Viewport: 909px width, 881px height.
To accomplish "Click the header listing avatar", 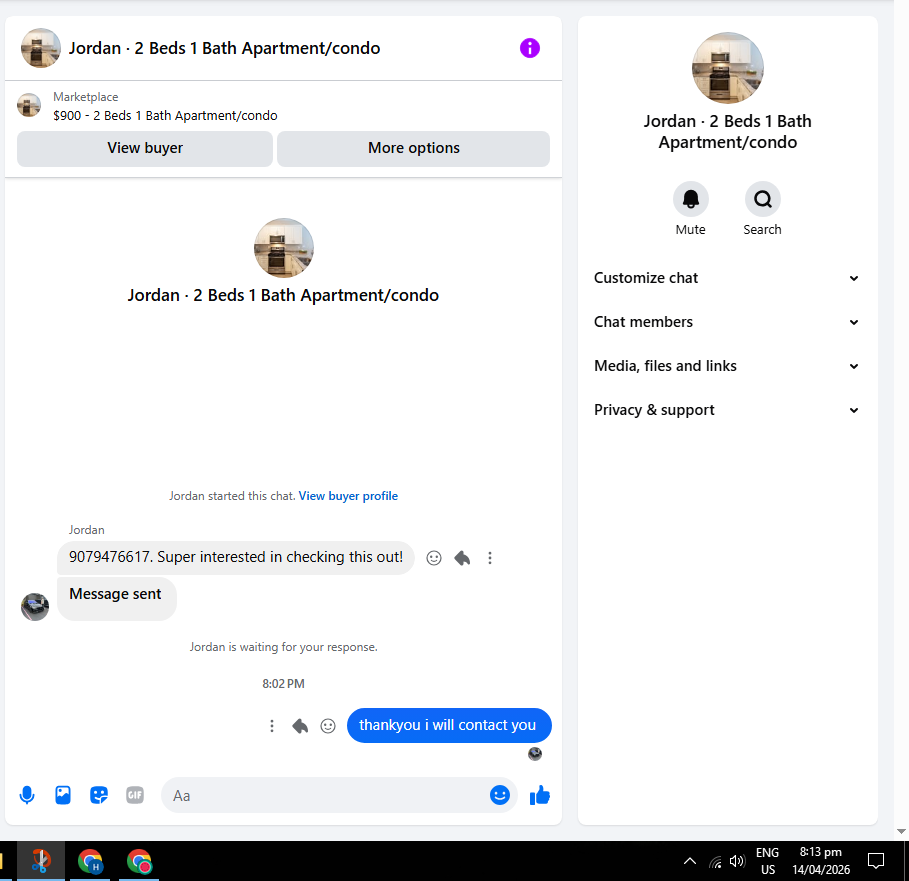I will click(41, 48).
